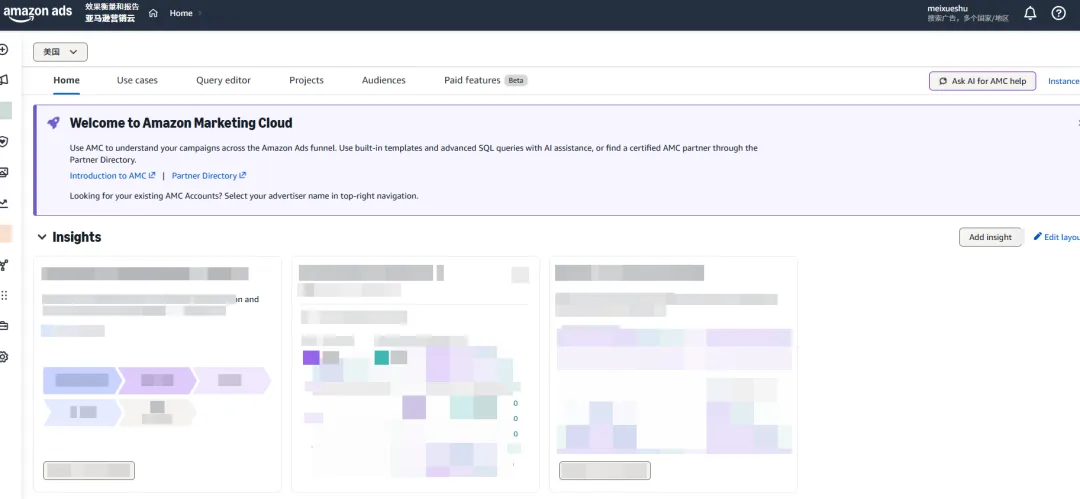Open the meixueshu account switcher
Screen dimensions: 1080x499
[x=968, y=13]
